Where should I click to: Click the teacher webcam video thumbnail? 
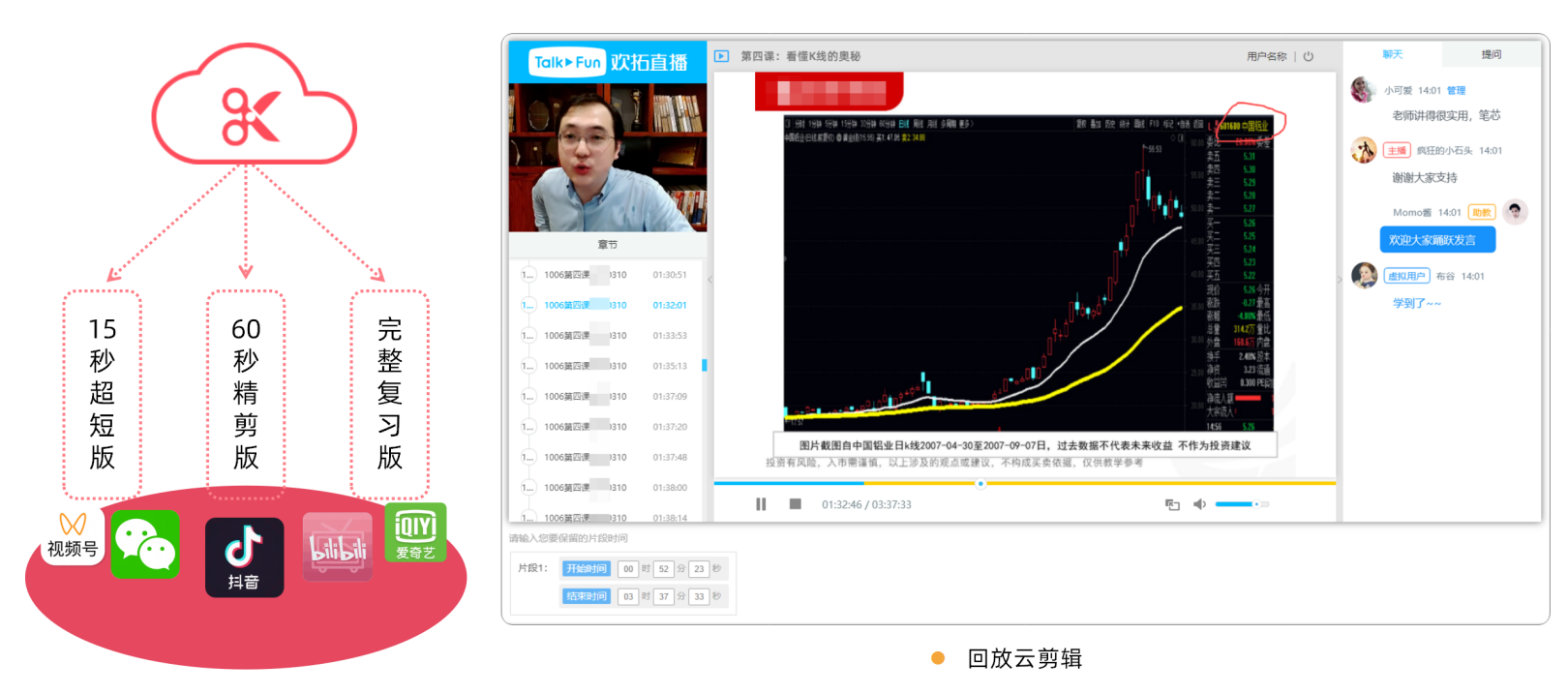click(x=608, y=158)
